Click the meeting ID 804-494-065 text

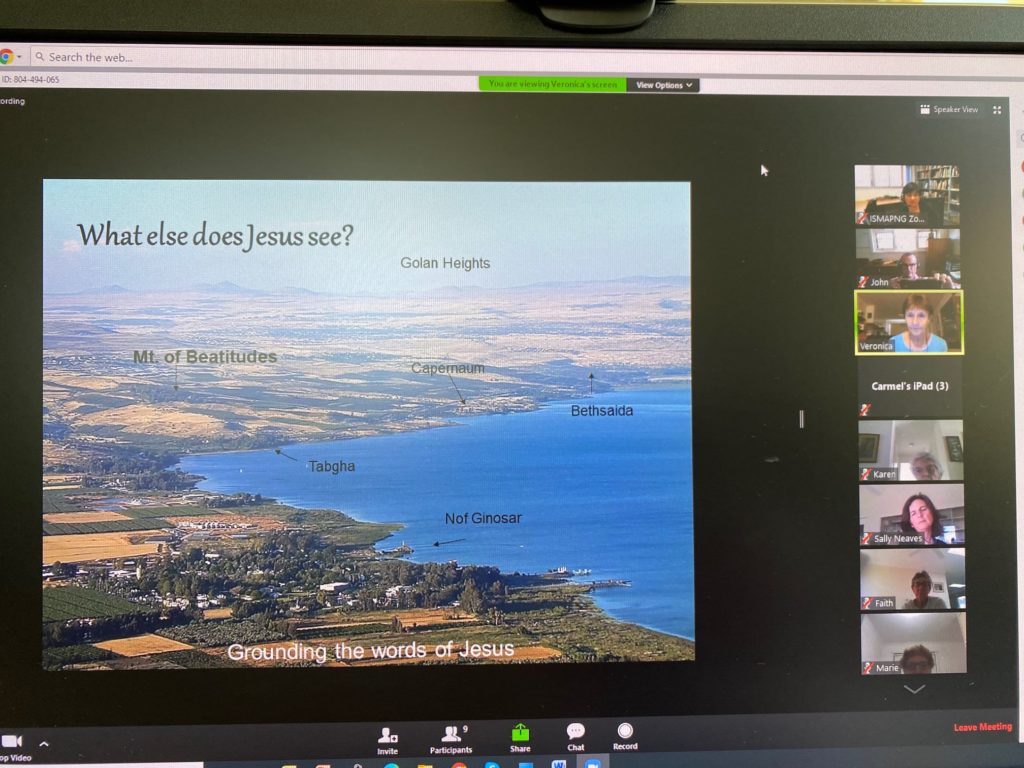tap(30, 80)
